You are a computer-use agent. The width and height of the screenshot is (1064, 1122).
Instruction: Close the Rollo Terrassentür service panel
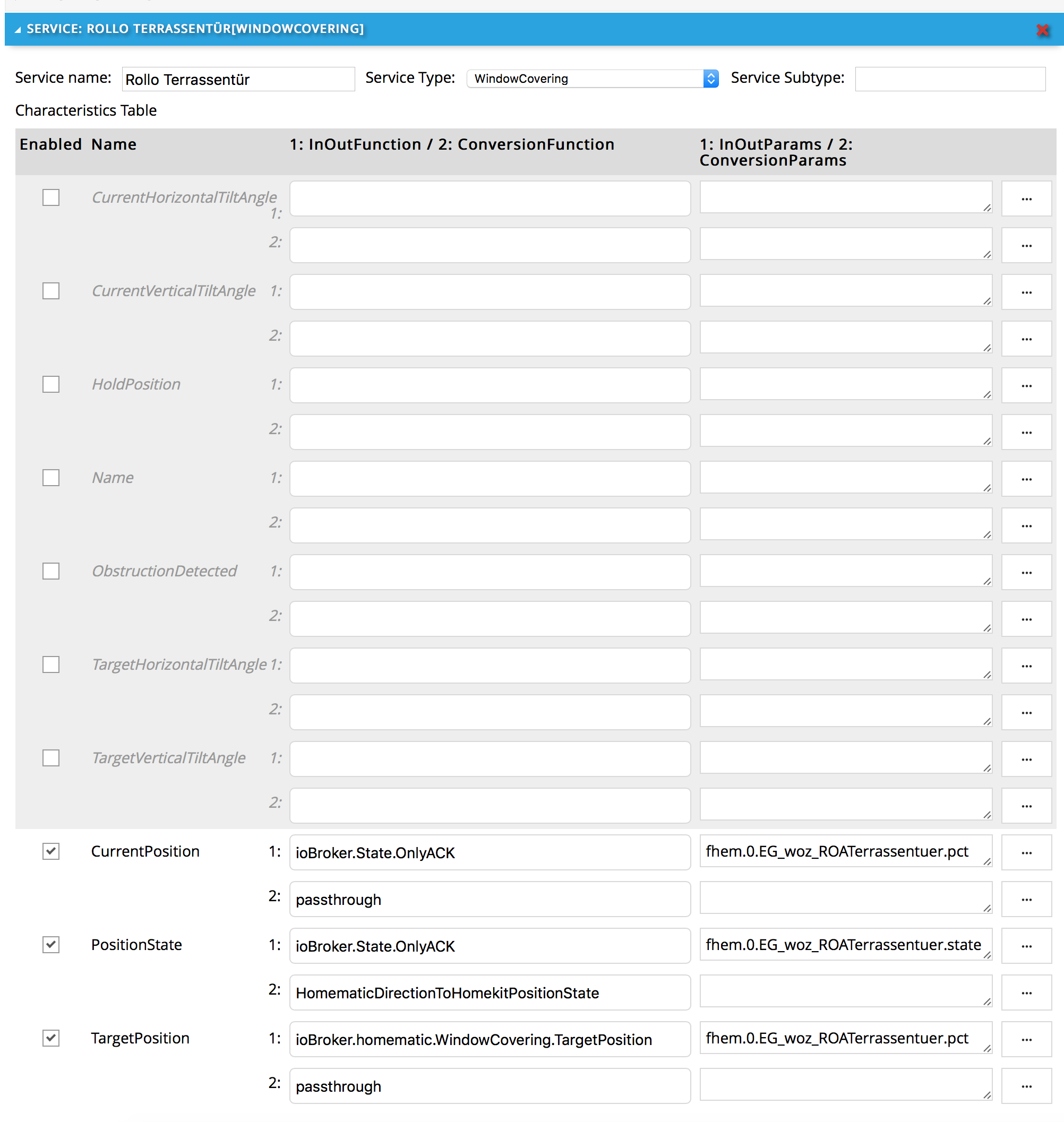1042,30
